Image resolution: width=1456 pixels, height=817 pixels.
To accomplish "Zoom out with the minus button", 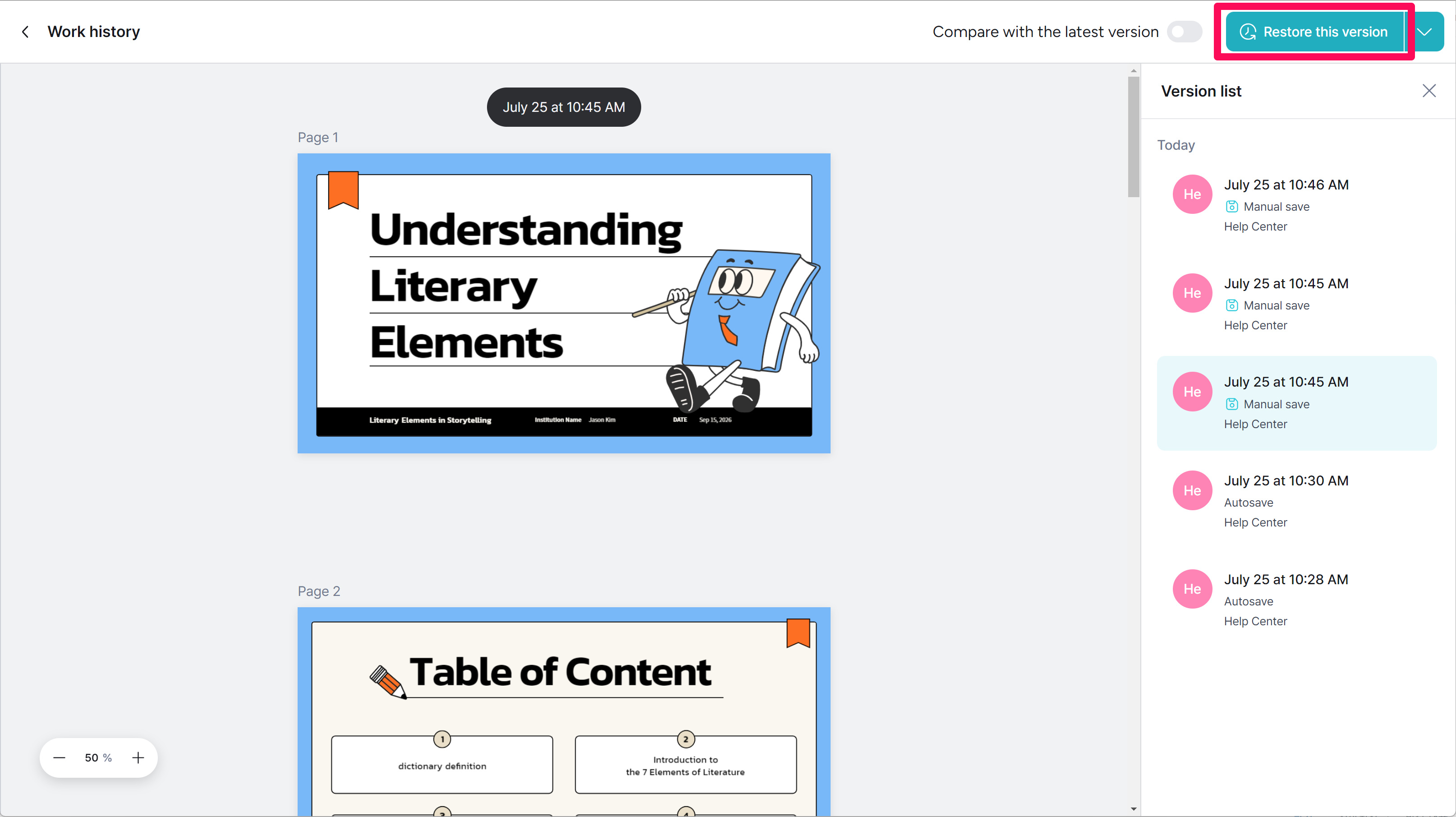I will coord(60,757).
